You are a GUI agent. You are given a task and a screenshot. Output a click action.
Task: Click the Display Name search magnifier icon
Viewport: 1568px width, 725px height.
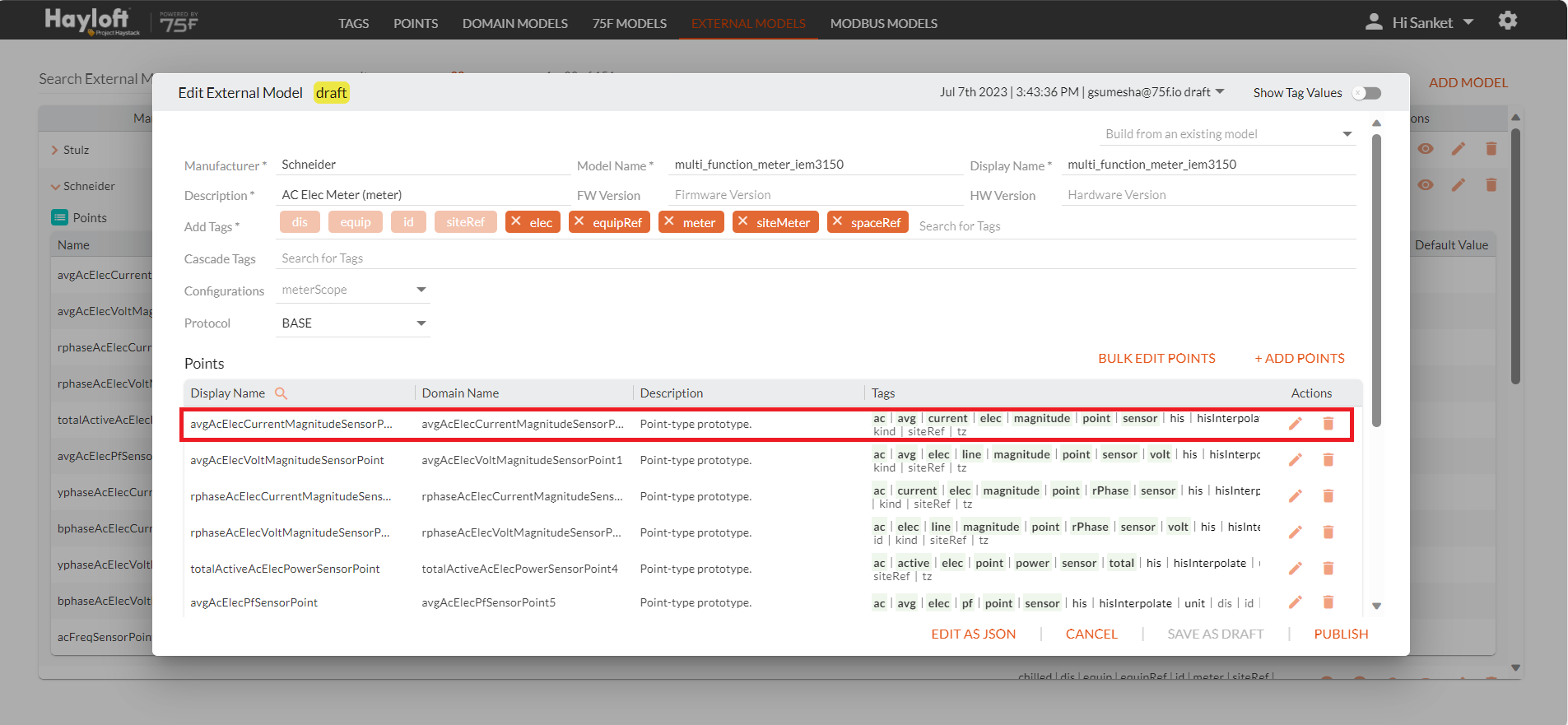click(x=281, y=393)
